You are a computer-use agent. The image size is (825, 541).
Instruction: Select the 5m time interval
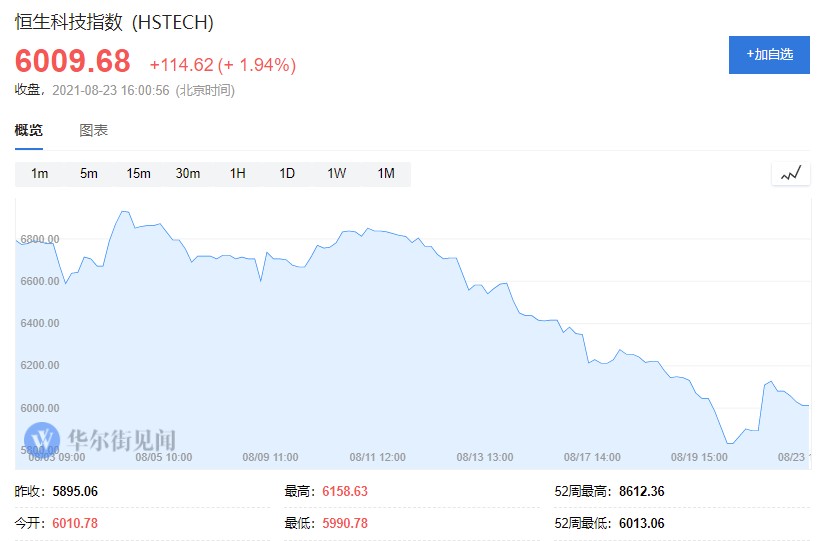(x=89, y=173)
